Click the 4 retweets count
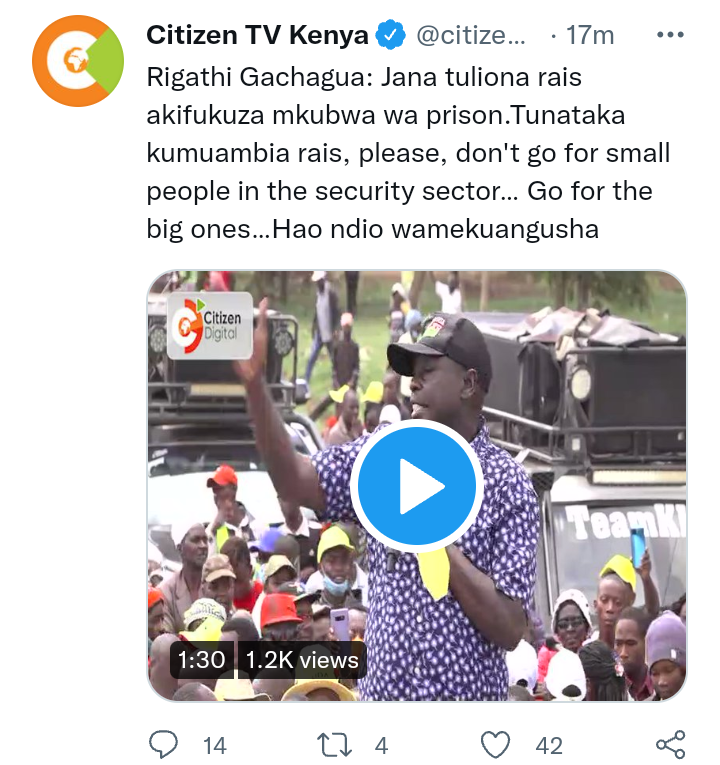The height and width of the screenshot is (765, 720). click(x=381, y=746)
